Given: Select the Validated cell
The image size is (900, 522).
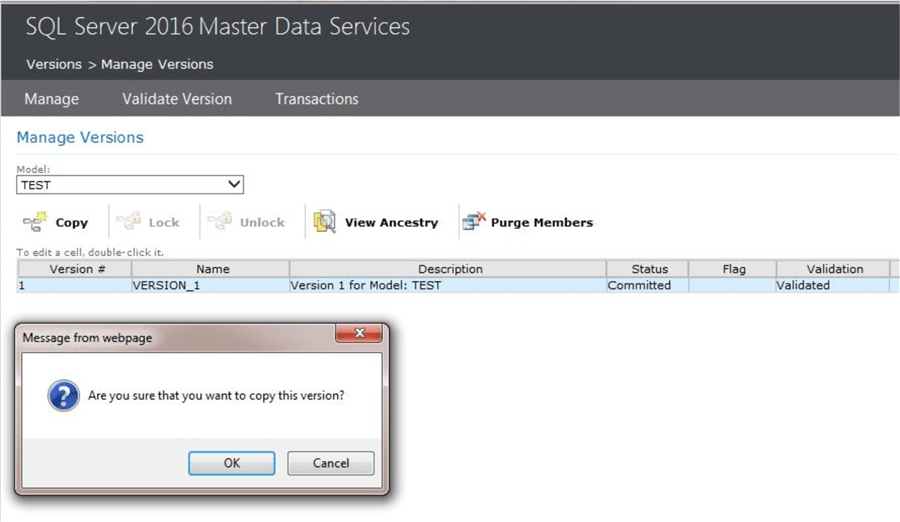Looking at the screenshot, I should pyautogui.click(x=833, y=285).
